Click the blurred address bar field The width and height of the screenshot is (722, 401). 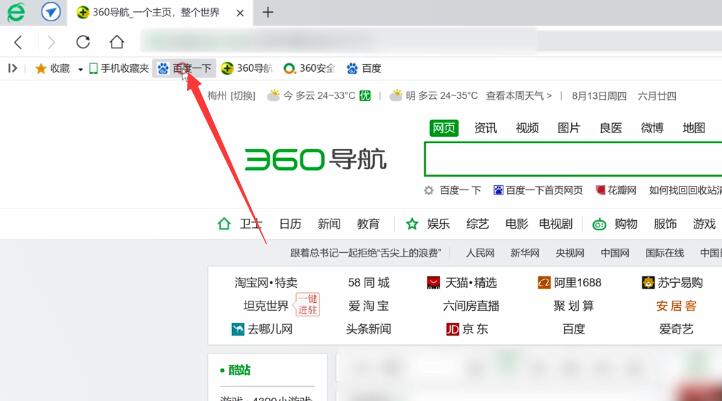click(x=338, y=42)
